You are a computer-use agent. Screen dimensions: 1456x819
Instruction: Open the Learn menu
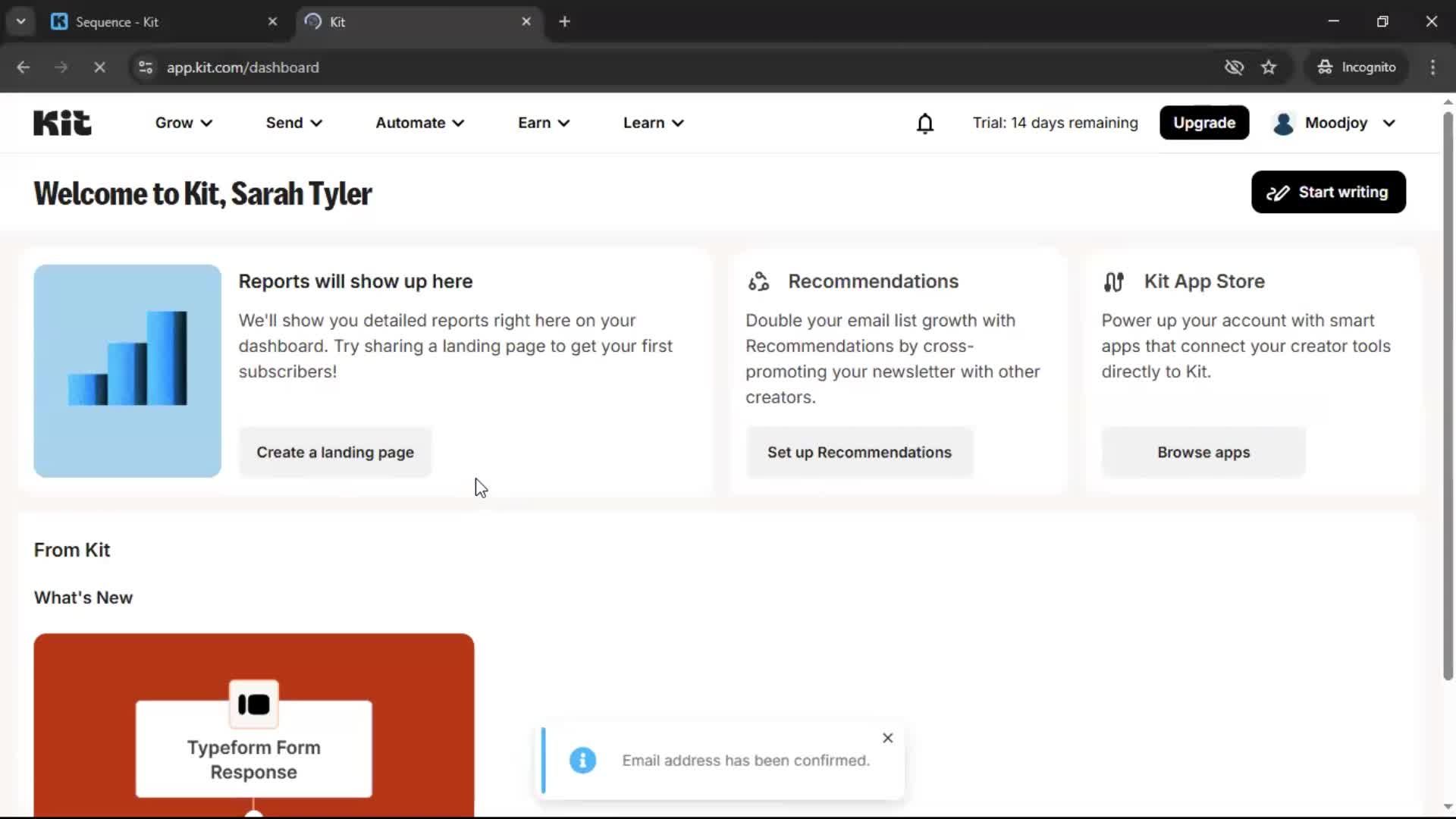click(652, 122)
